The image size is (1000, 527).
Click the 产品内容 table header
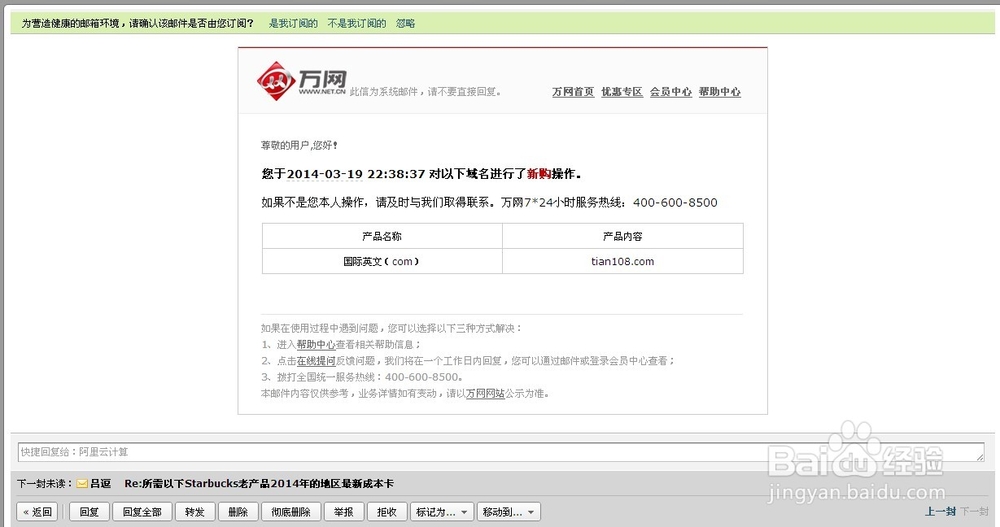[x=622, y=236]
